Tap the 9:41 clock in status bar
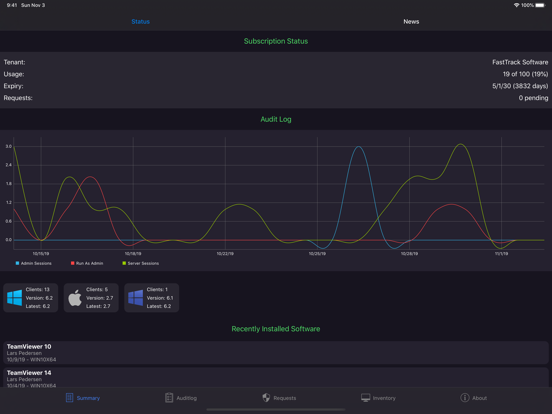 click(12, 5)
